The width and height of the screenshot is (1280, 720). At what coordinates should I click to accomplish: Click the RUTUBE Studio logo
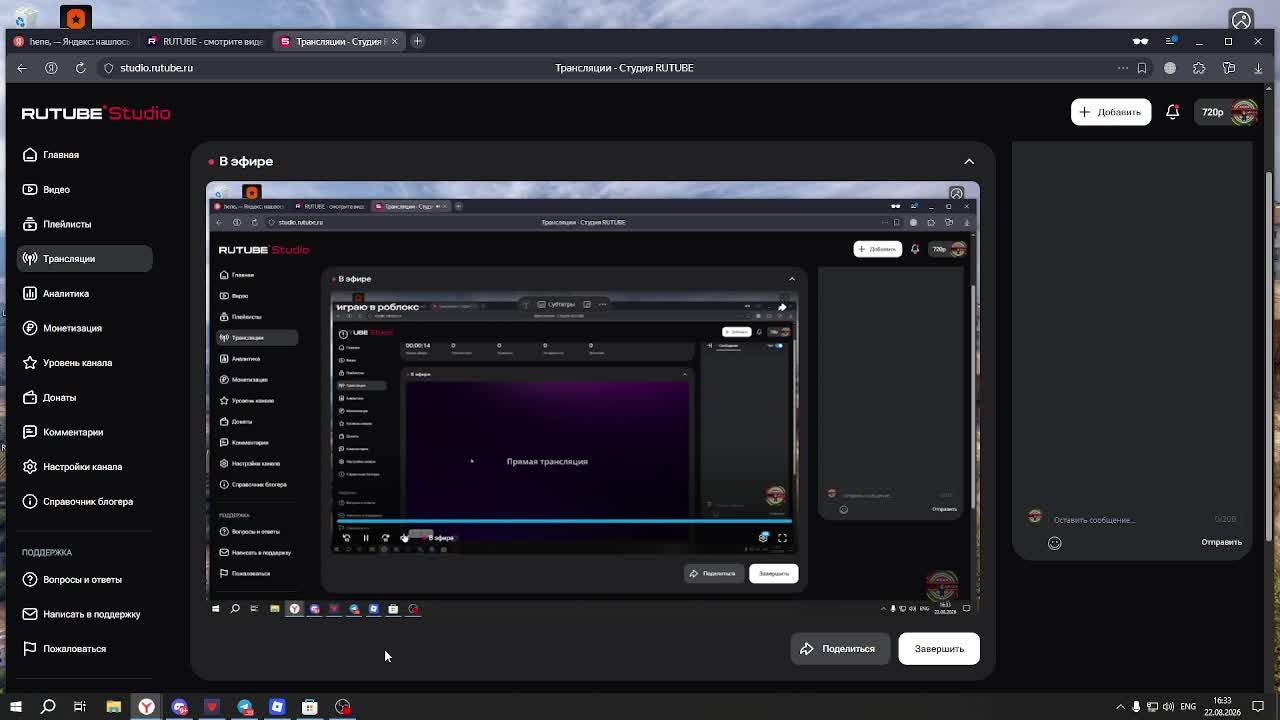coord(96,113)
